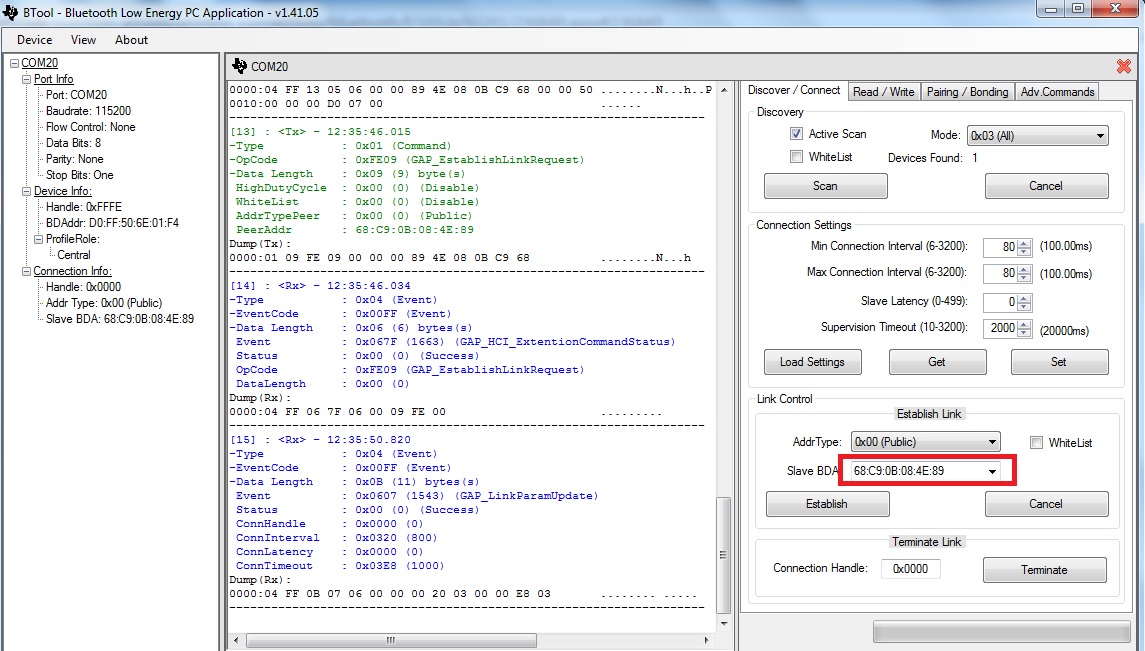Open the AddrType dropdown

[925, 442]
